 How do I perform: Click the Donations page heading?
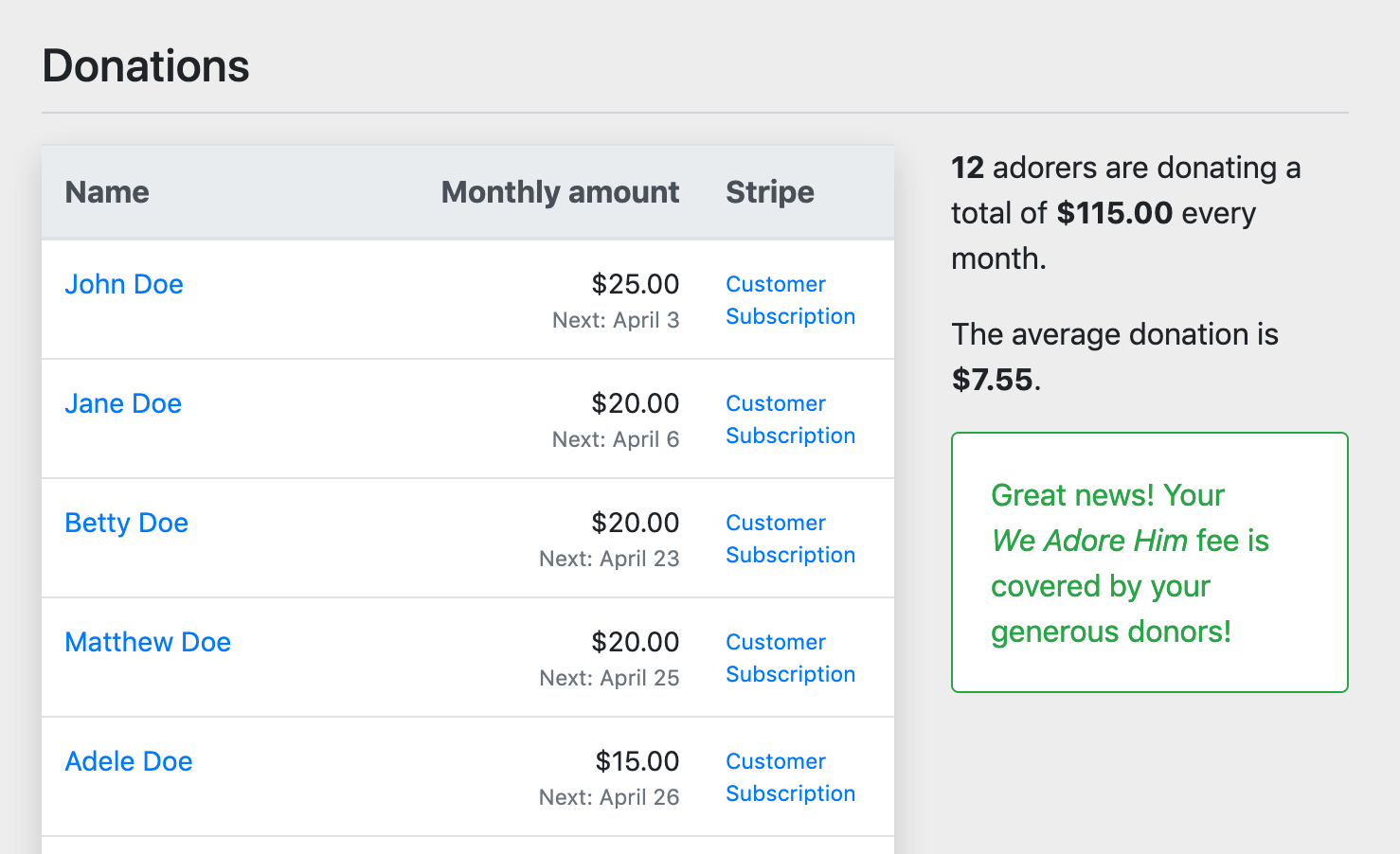(146, 66)
